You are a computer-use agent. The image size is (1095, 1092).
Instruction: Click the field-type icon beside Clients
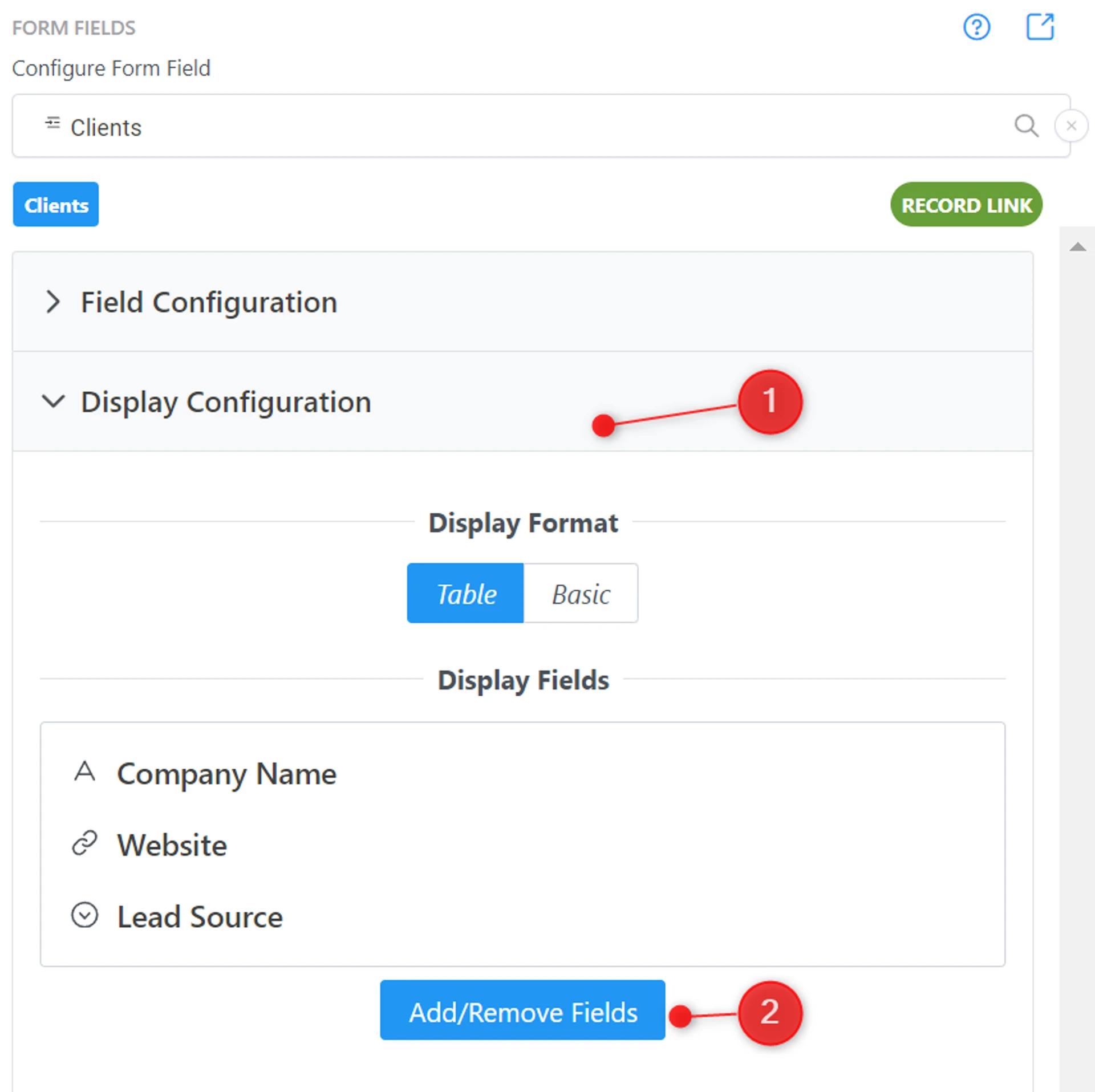pos(52,123)
